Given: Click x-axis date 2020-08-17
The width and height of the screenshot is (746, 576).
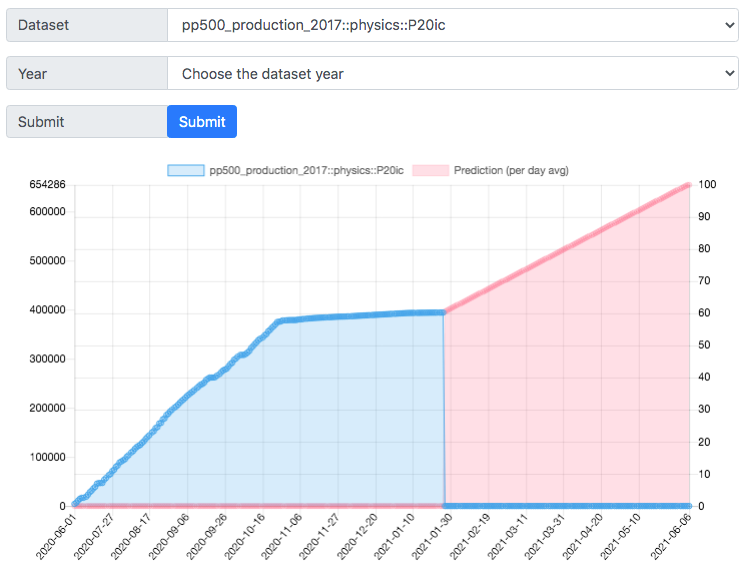Looking at the screenshot, I should pos(131,537).
